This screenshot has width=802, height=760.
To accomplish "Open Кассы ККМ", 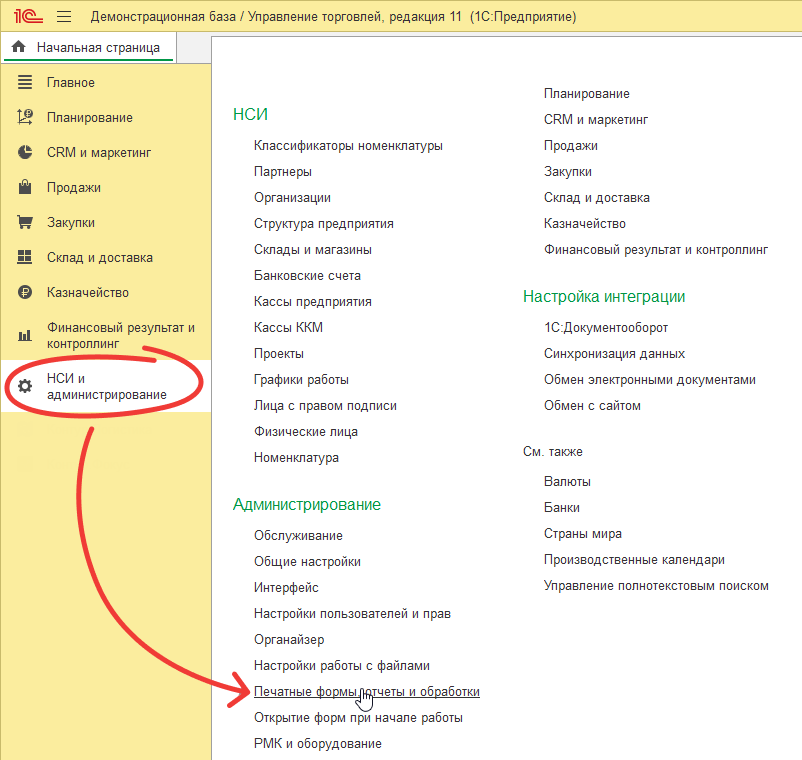I will (288, 327).
